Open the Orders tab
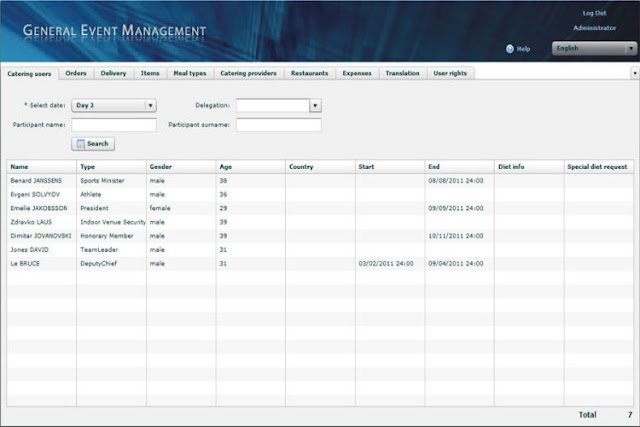640x427 pixels. (76, 73)
